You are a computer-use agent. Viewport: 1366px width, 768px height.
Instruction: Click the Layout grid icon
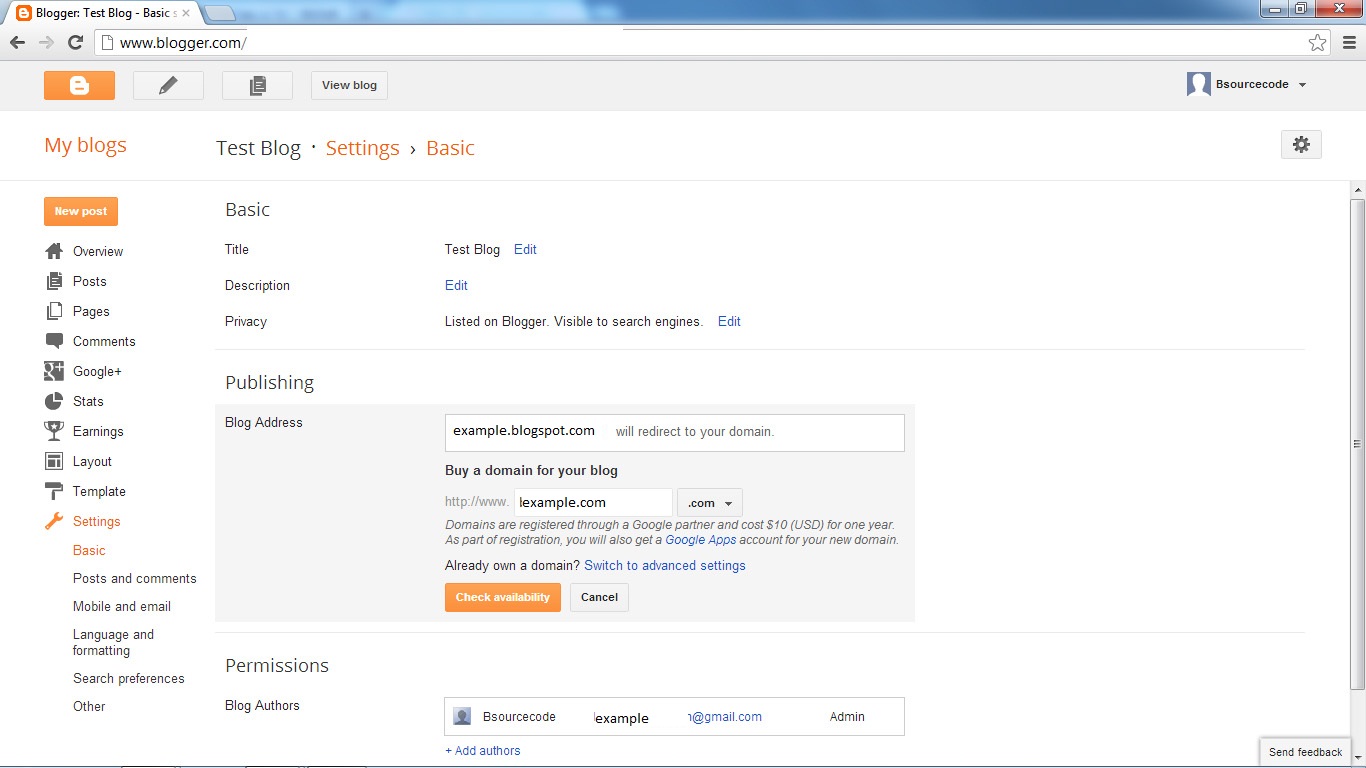point(54,461)
